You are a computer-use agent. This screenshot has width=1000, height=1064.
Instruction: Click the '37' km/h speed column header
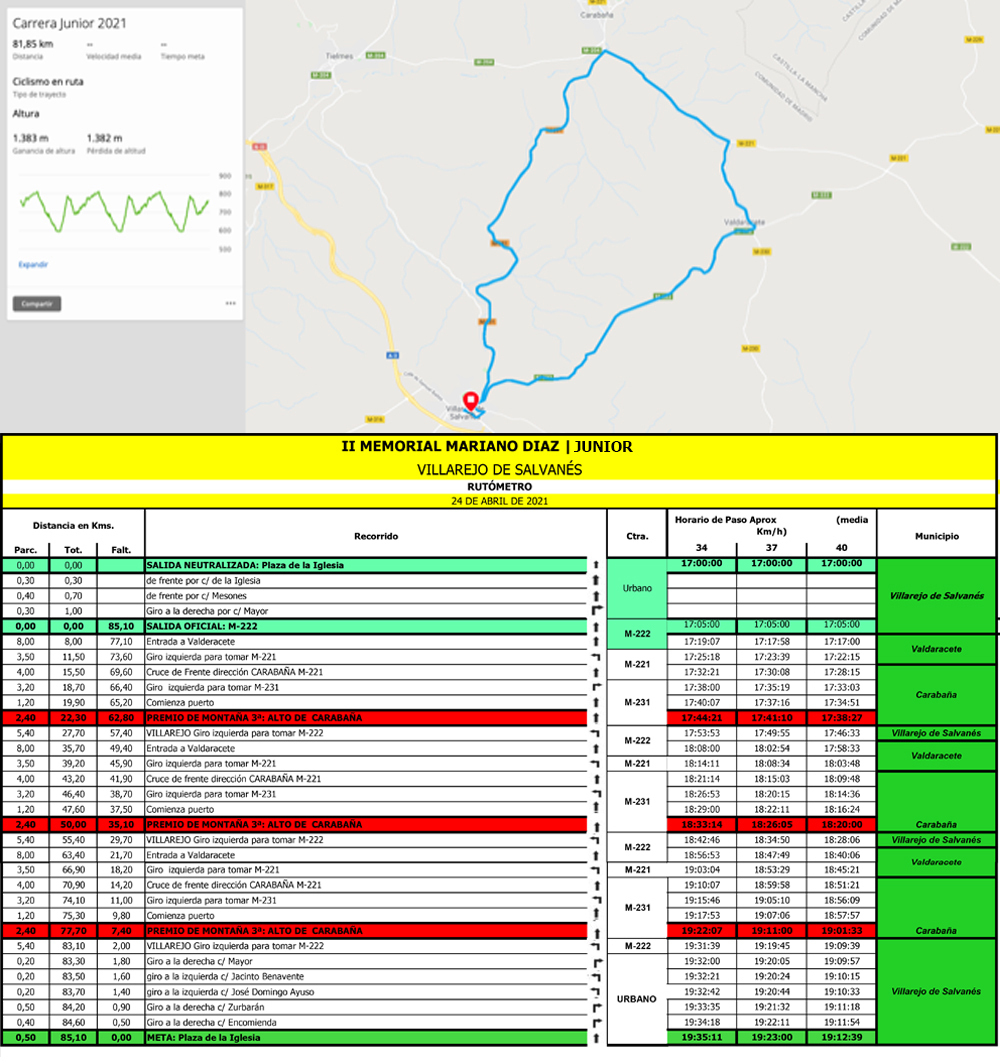point(771,548)
